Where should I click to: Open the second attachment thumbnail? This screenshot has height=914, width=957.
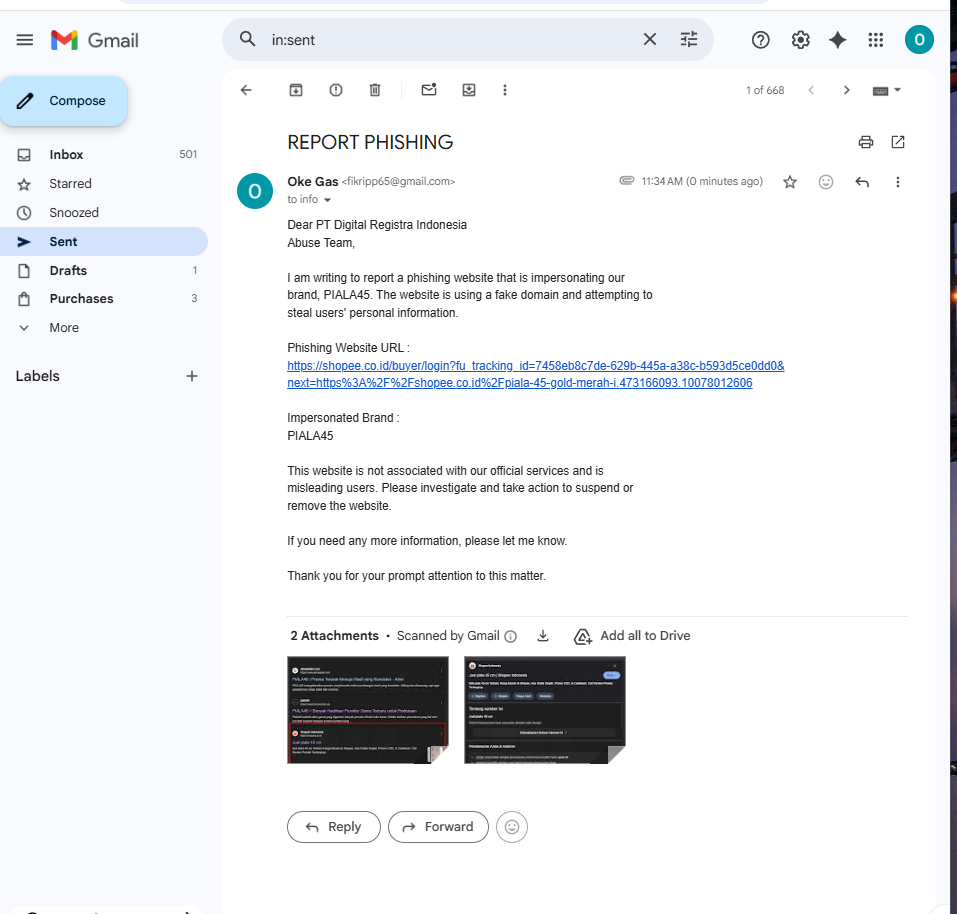pyautogui.click(x=544, y=710)
